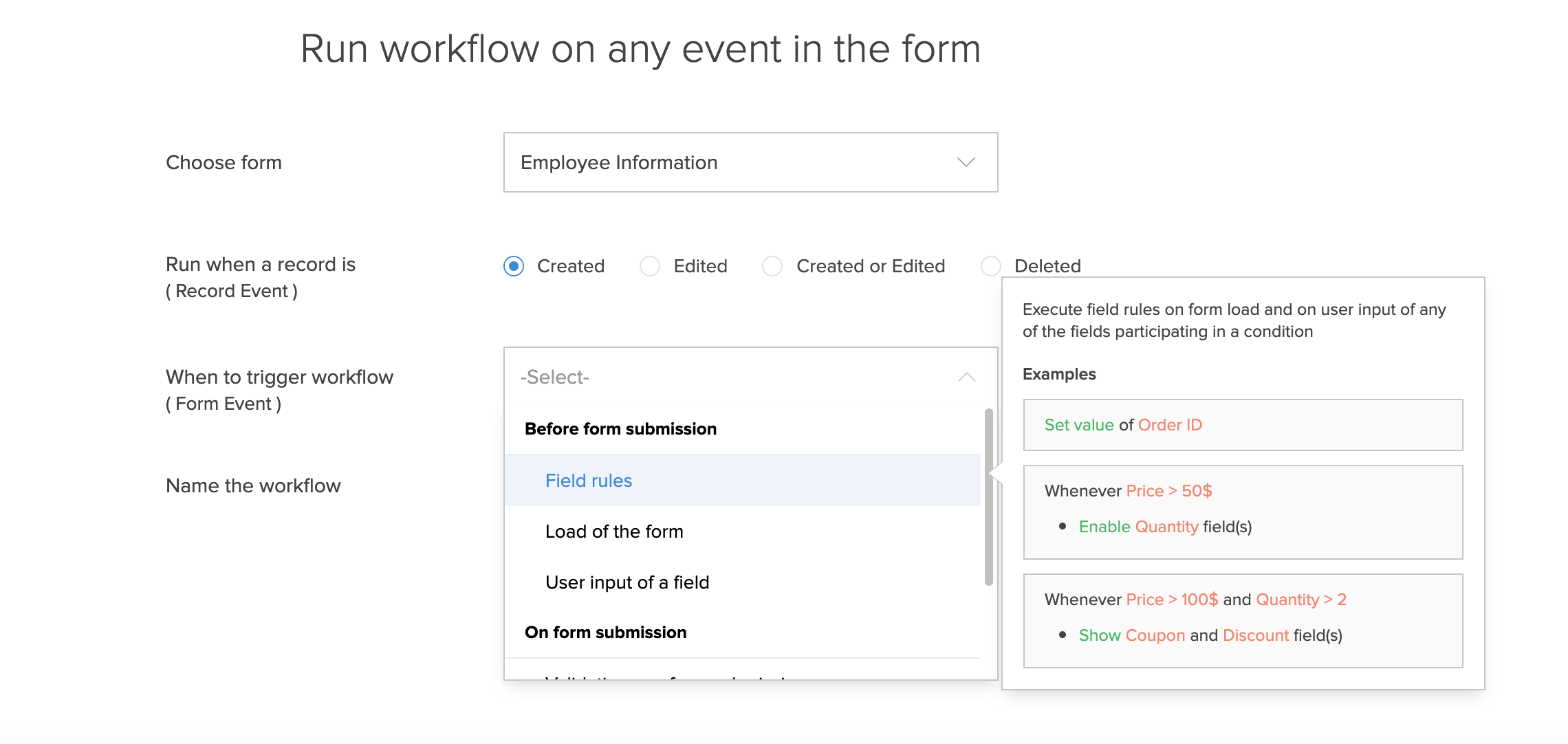Select the Deleted radio button
This screenshot has width=1568, height=744.
[990, 266]
